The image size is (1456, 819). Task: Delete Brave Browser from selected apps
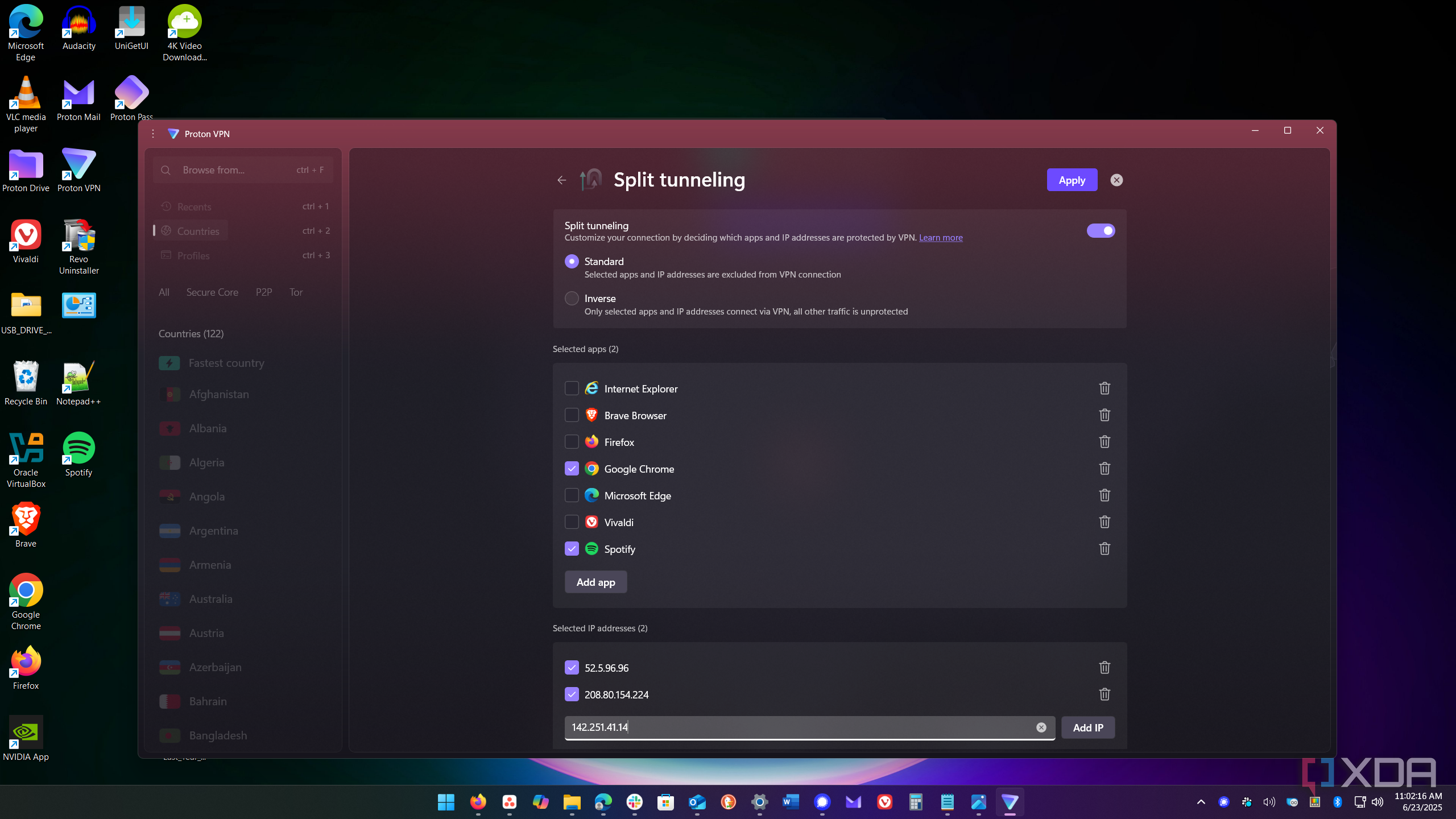pos(1105,415)
